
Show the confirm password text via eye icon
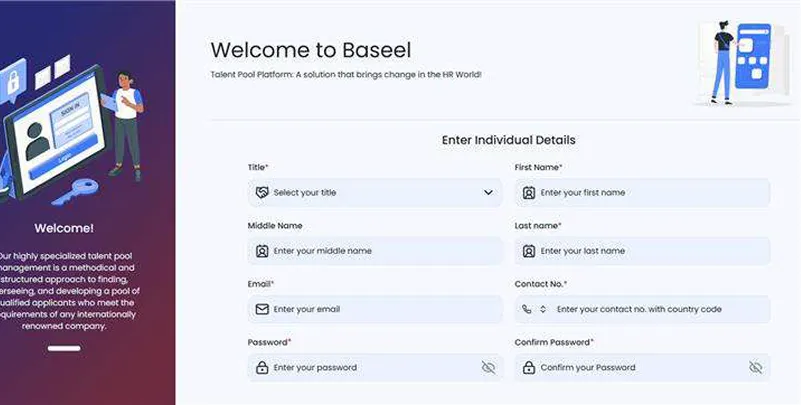[755, 368]
